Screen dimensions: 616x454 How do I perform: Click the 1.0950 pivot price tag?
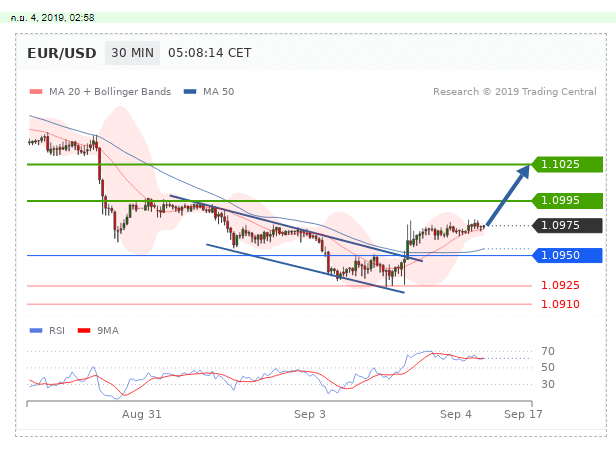point(567,255)
